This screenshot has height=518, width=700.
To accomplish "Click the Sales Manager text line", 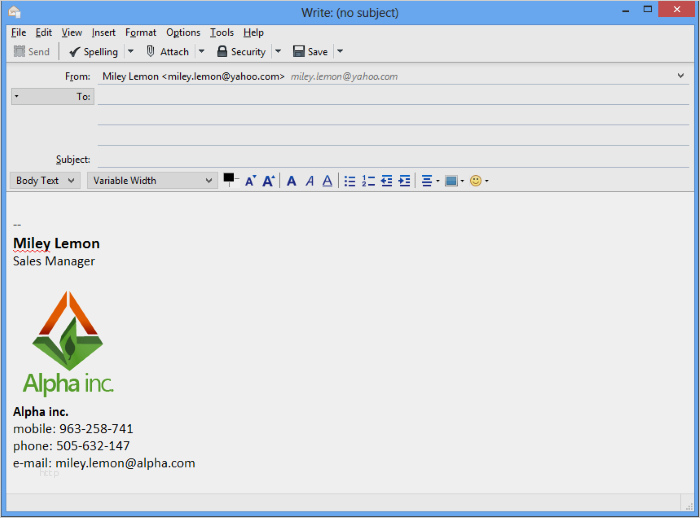I will (x=54, y=261).
